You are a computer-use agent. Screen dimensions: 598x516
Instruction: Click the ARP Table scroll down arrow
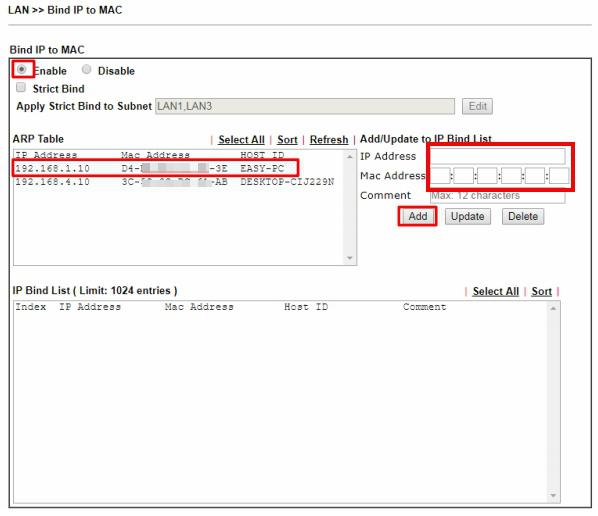(x=350, y=258)
